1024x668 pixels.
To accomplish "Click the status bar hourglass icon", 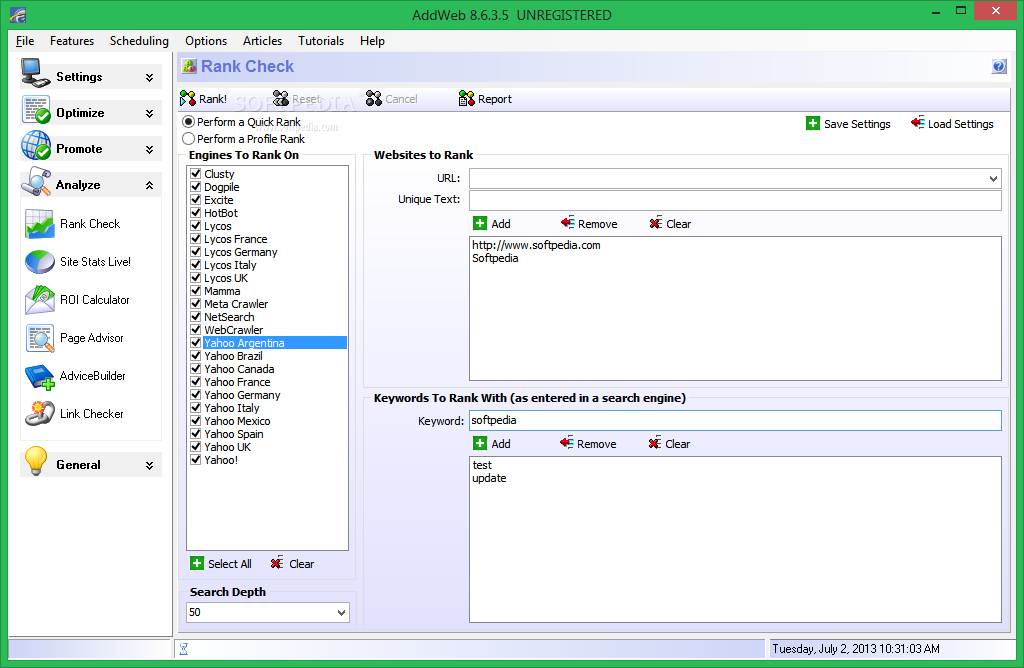I will coord(184,649).
